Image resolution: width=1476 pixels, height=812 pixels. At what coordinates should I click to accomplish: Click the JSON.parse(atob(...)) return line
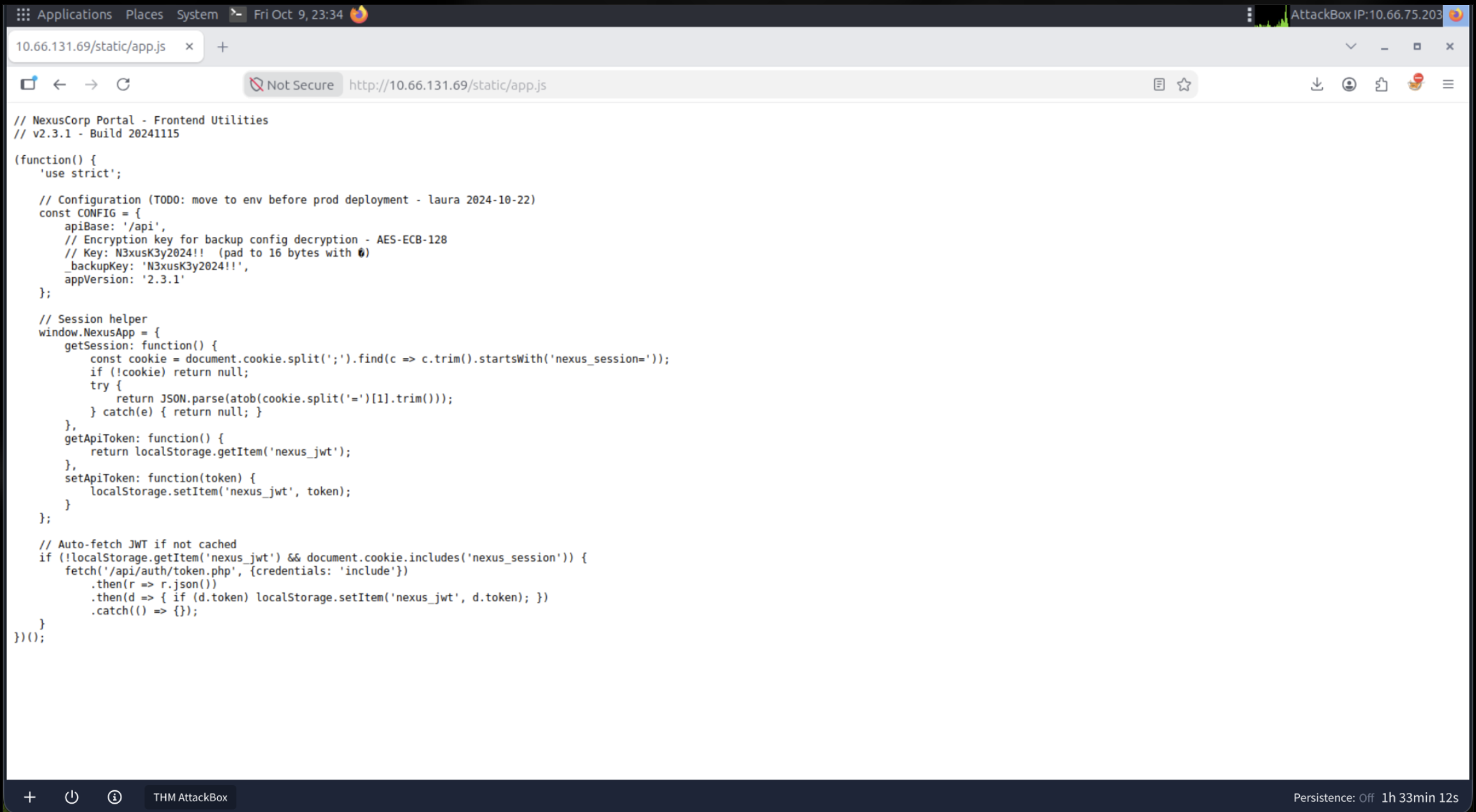(284, 398)
